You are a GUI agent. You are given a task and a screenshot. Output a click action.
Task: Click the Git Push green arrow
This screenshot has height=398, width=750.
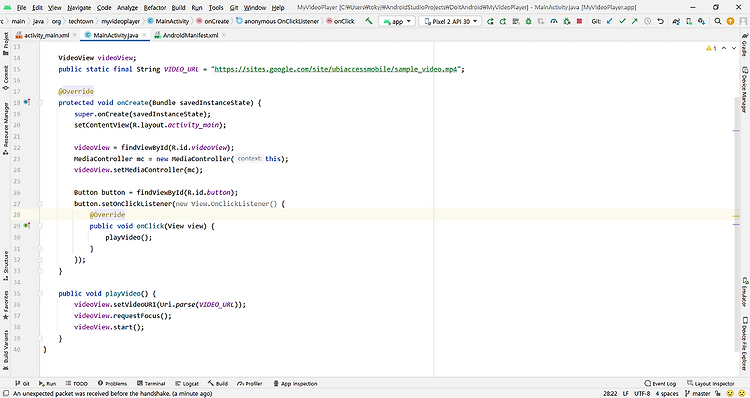pos(635,21)
